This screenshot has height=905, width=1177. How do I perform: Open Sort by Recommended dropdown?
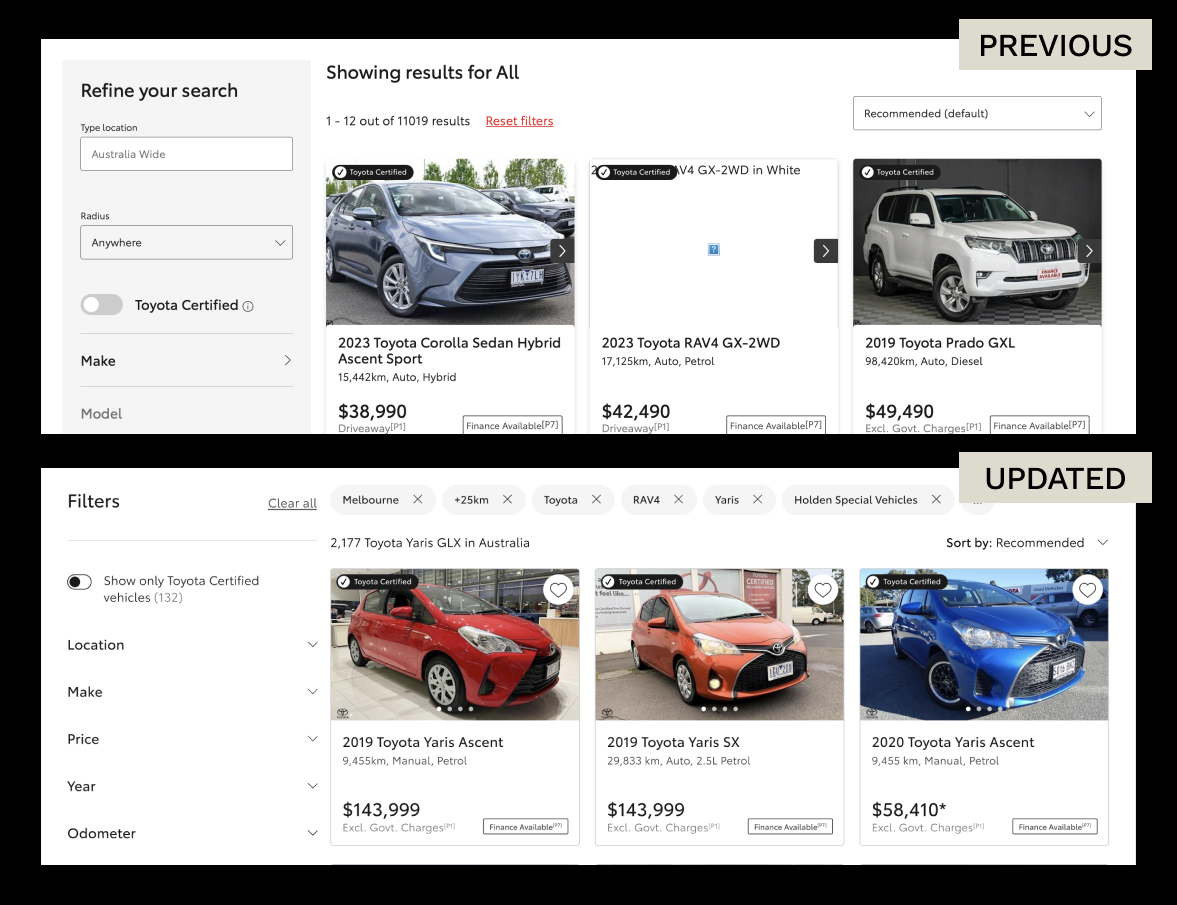point(1027,543)
